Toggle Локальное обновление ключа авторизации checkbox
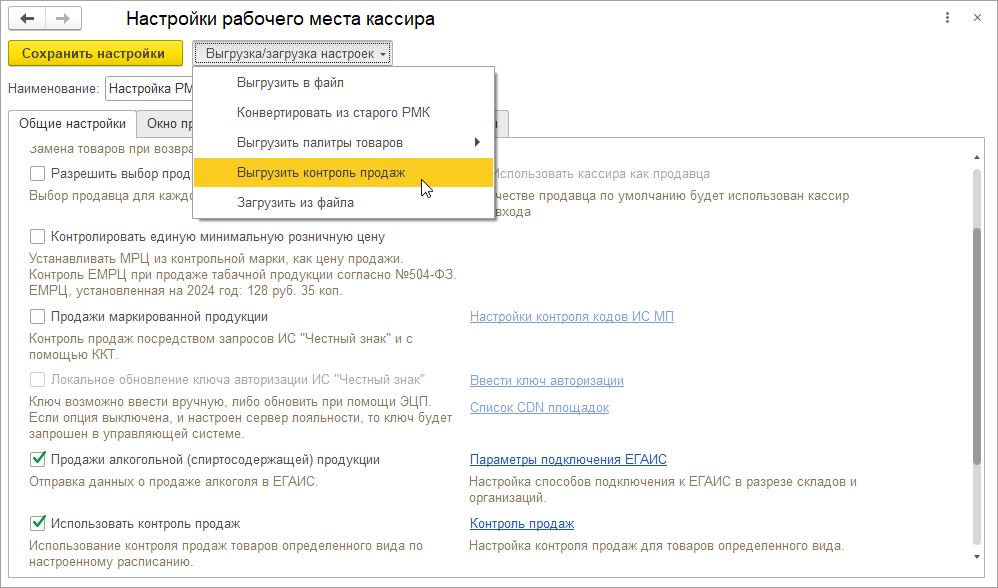This screenshot has height=588, width=998. (x=38, y=380)
